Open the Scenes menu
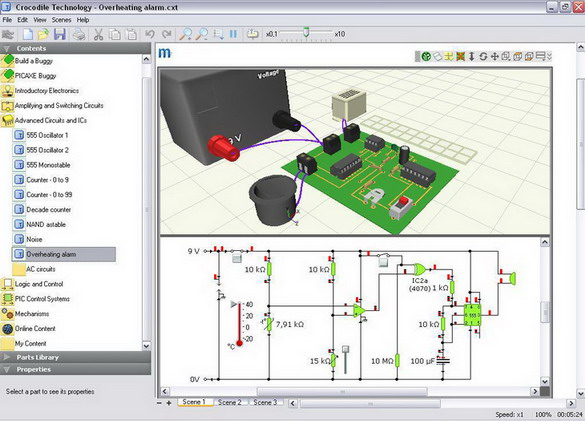 (61, 20)
